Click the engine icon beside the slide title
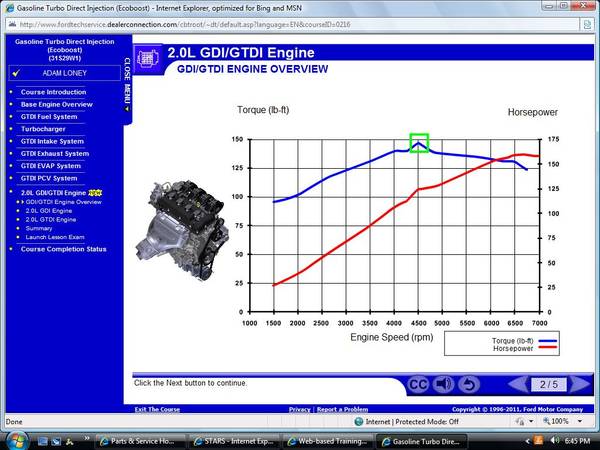 tap(148, 59)
